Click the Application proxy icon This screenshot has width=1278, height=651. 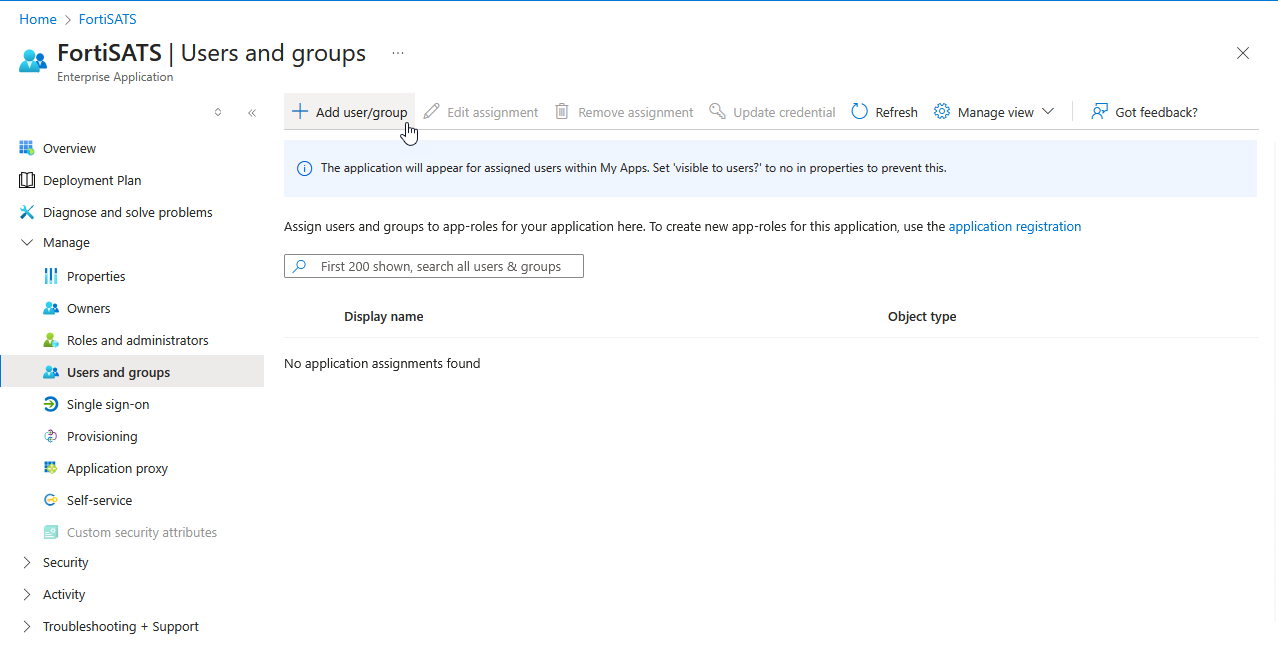[51, 468]
